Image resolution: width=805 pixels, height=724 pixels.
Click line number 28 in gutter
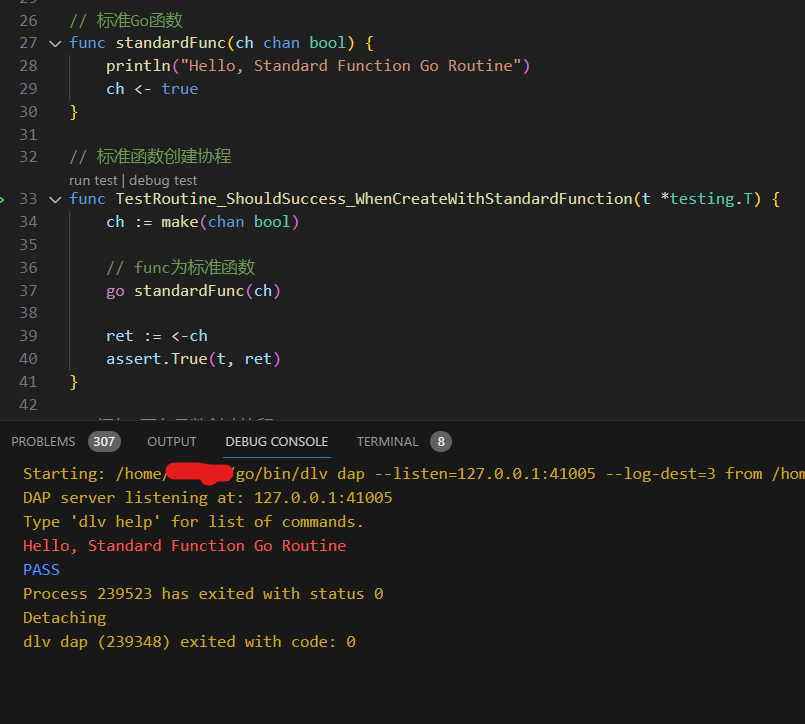point(28,66)
